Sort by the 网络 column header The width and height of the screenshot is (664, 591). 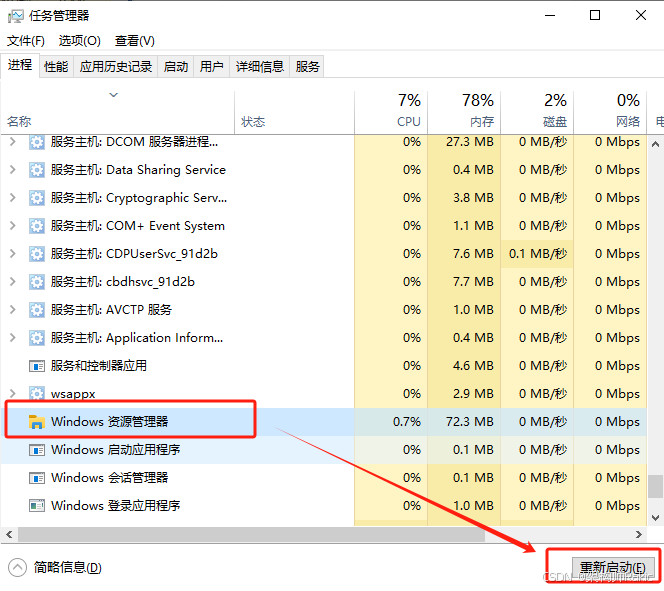tap(609, 113)
